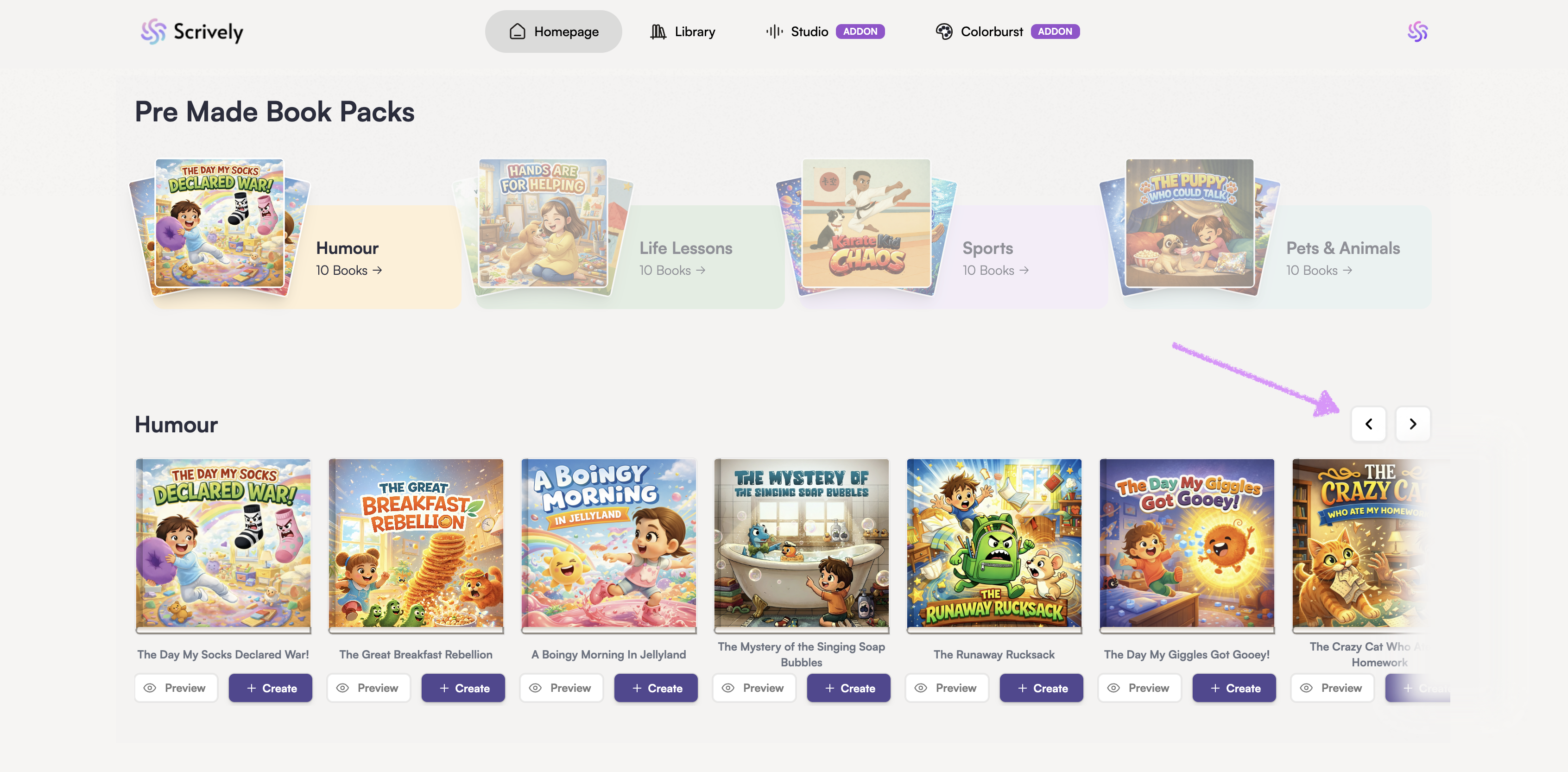The image size is (1568, 772).
Task: Open The Mystery of the Singing Soap Bubbles cover thumbnail
Action: [801, 545]
